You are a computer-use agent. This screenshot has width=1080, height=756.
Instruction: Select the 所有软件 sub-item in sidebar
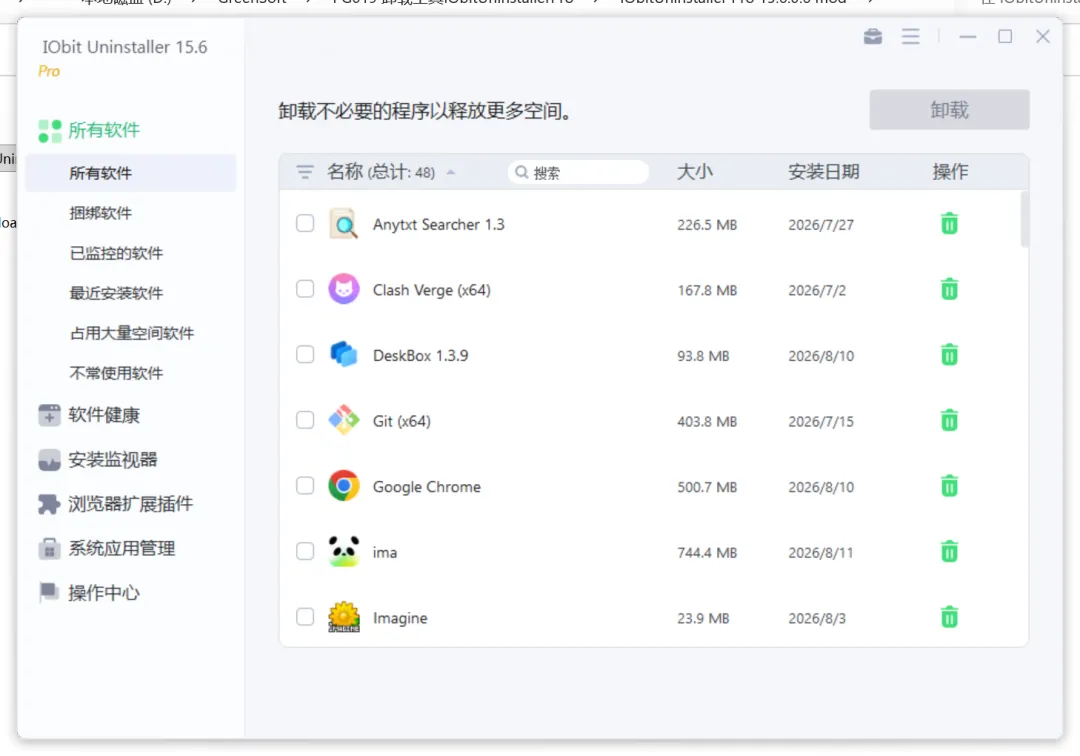(x=131, y=173)
